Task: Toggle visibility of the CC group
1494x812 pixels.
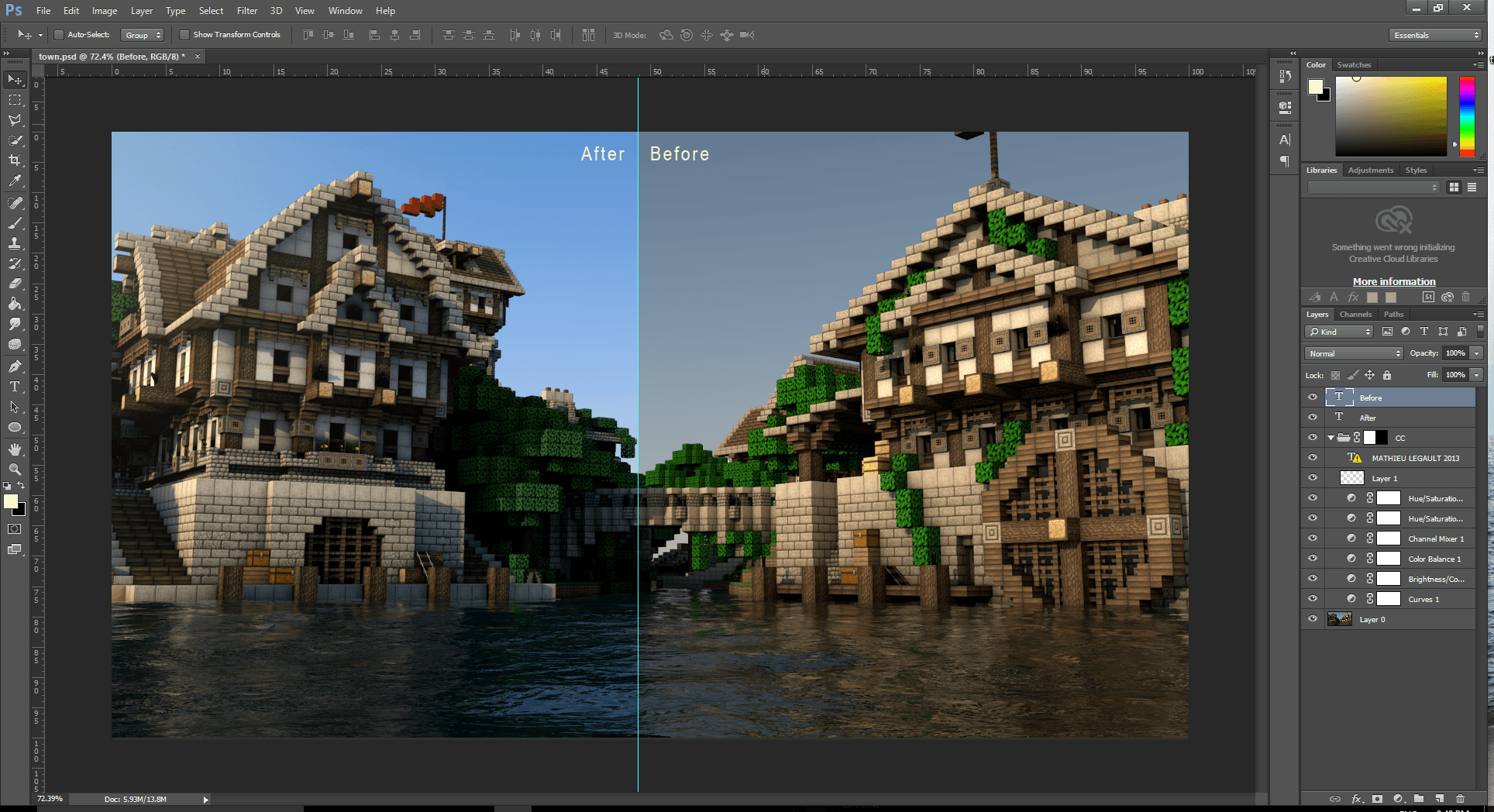Action: pos(1313,438)
